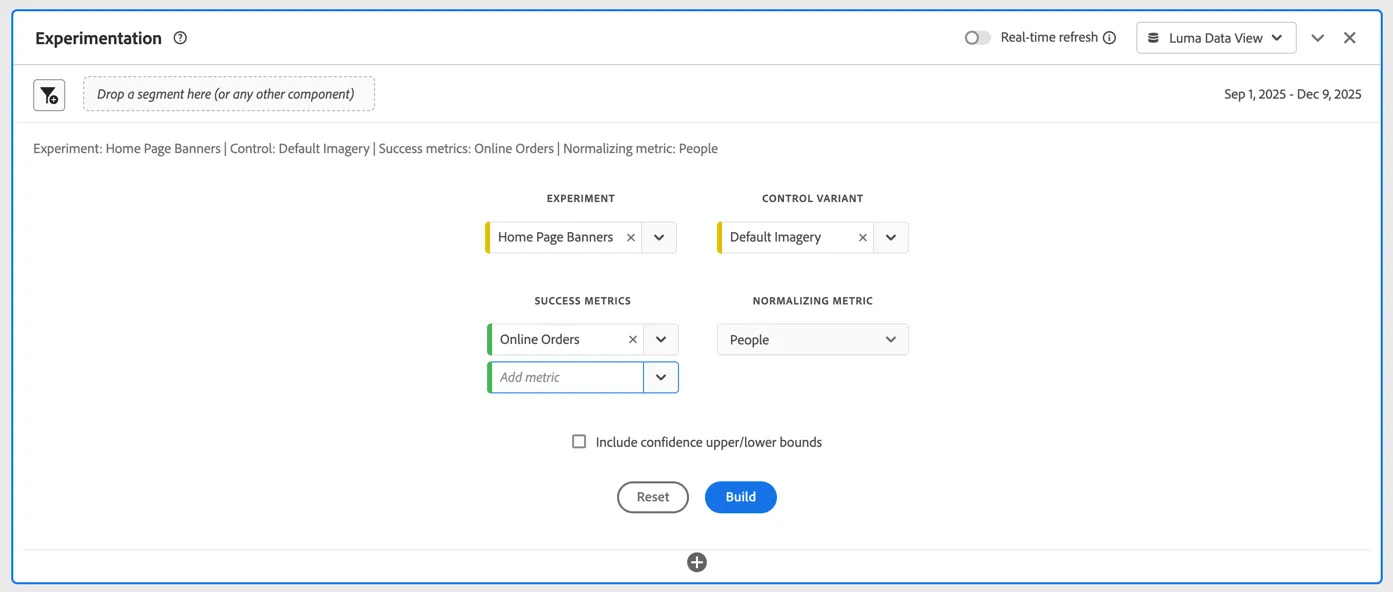The width and height of the screenshot is (1393, 592).
Task: Click the plus icon at panel bottom
Action: click(697, 563)
